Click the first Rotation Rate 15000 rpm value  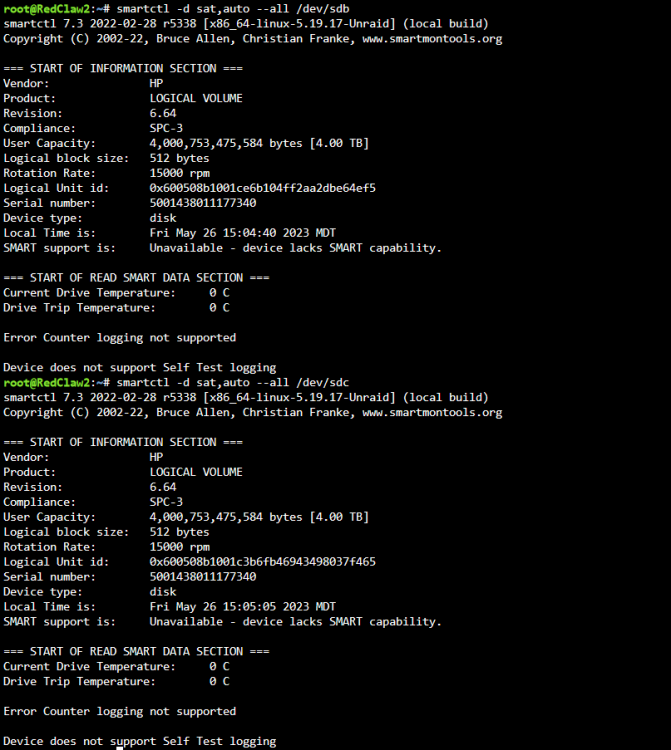179,173
